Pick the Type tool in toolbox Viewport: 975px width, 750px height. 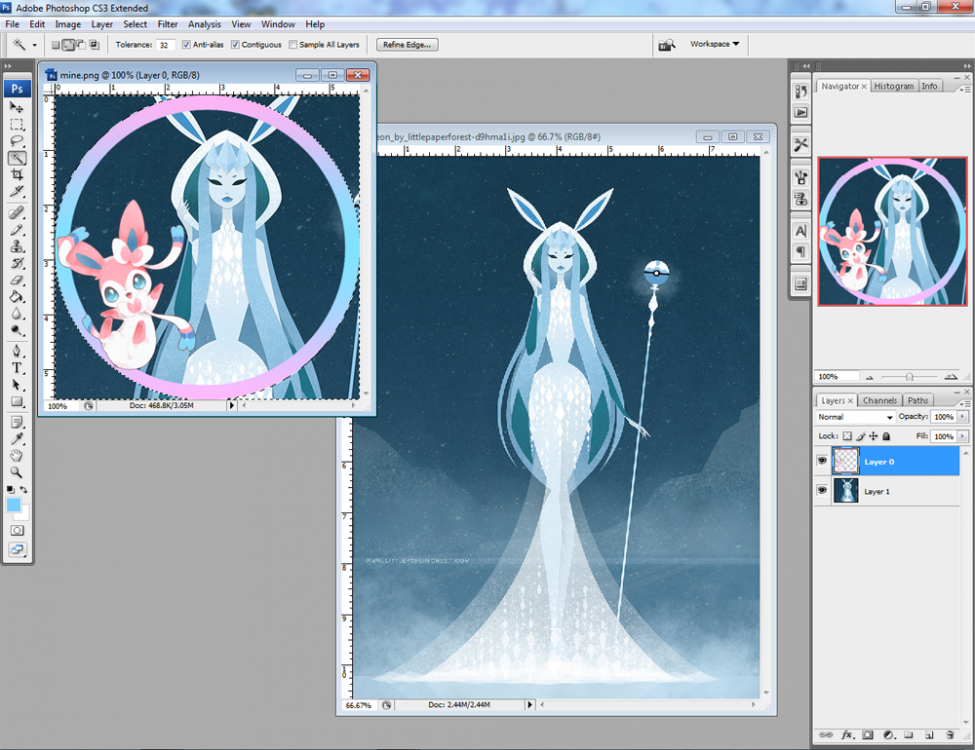pos(17,368)
